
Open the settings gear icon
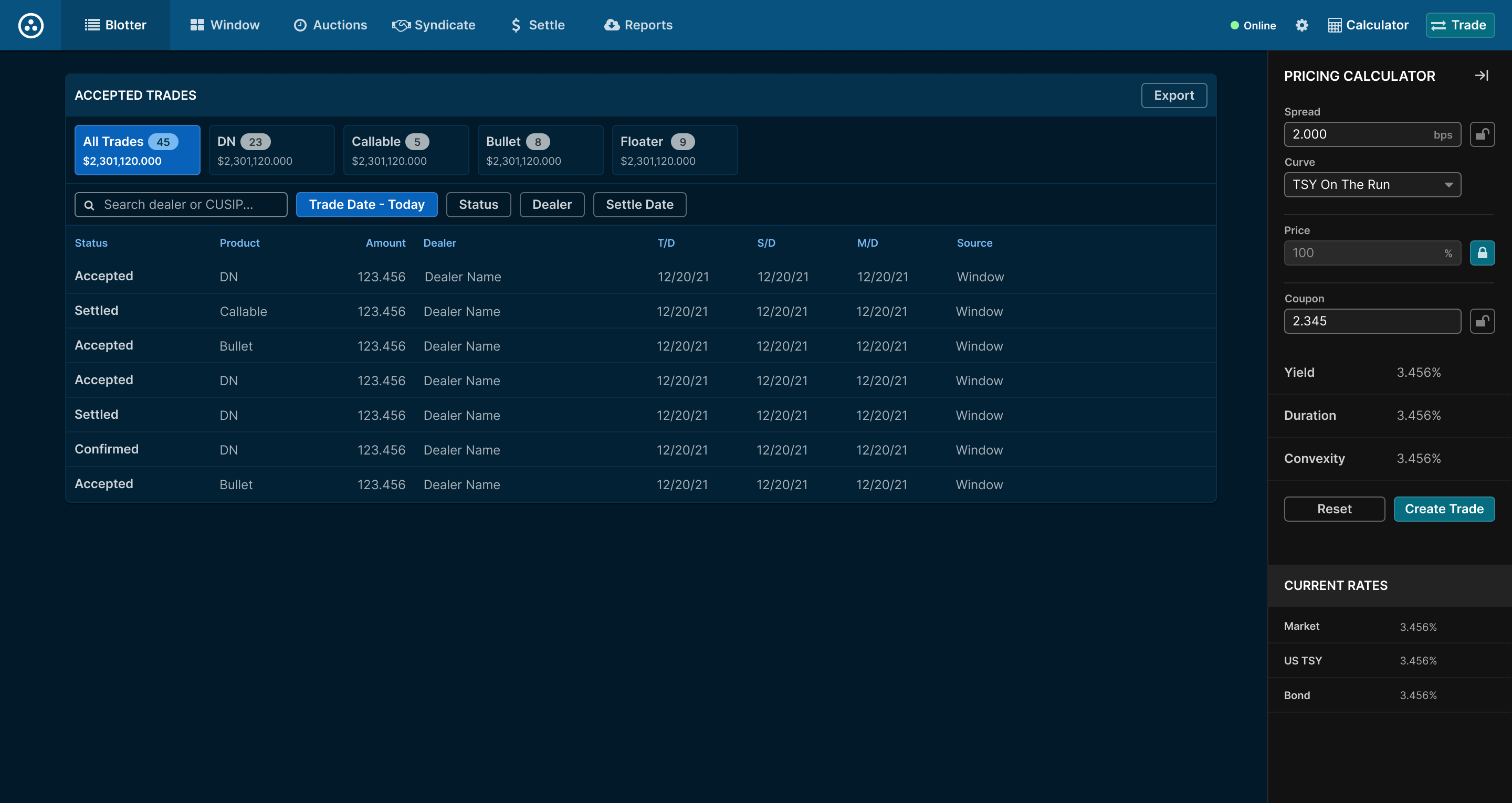pyautogui.click(x=1302, y=25)
